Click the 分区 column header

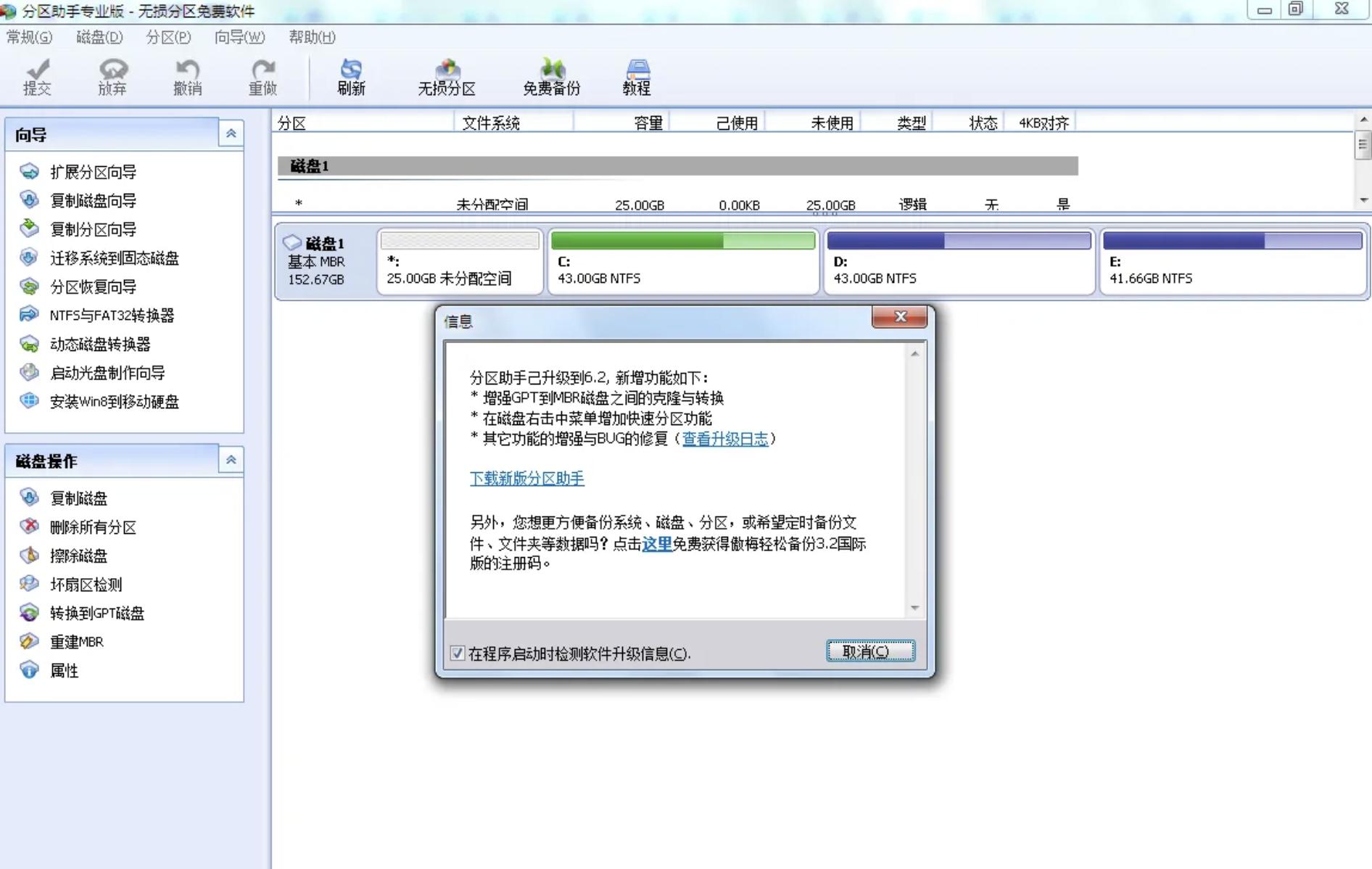(363, 123)
